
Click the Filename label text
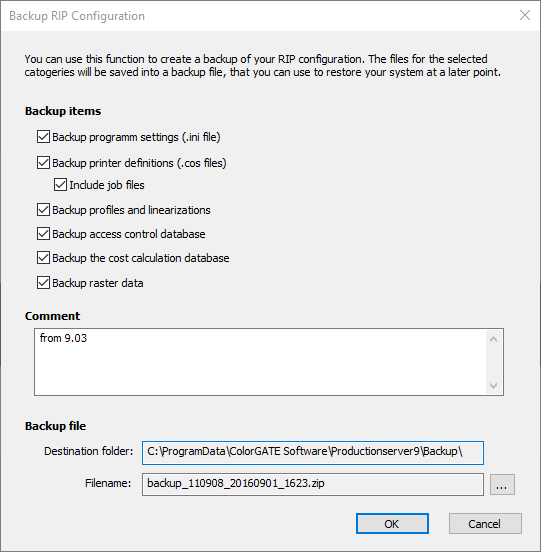click(x=108, y=483)
